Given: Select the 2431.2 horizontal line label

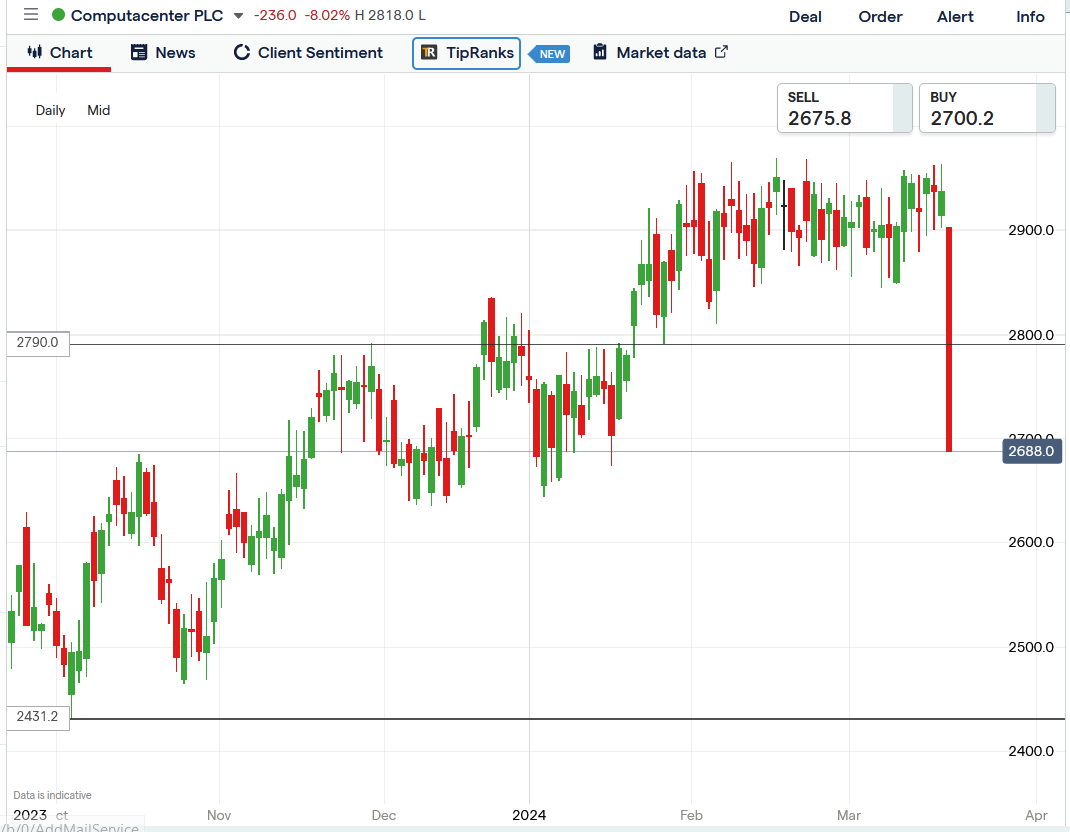Looking at the screenshot, I should [x=38, y=717].
